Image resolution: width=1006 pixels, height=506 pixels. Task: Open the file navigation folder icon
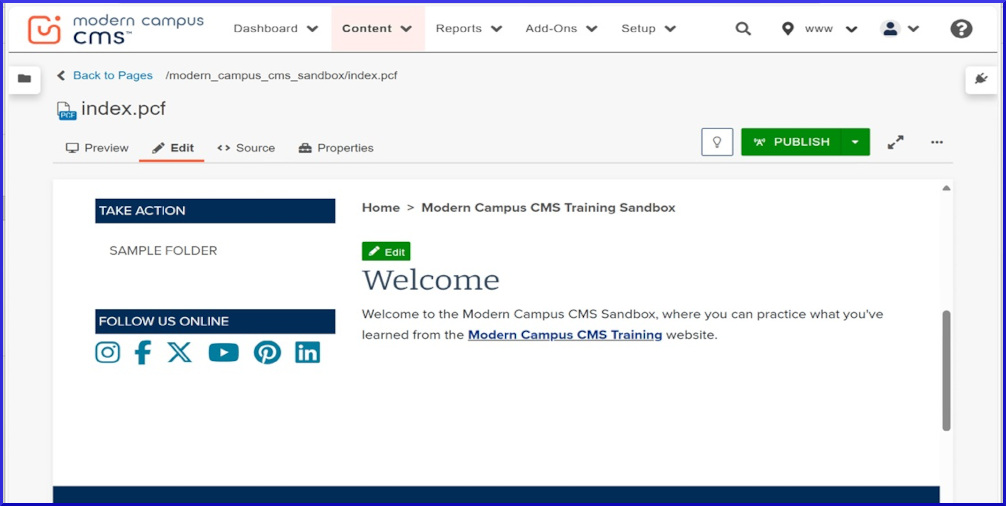click(24, 79)
